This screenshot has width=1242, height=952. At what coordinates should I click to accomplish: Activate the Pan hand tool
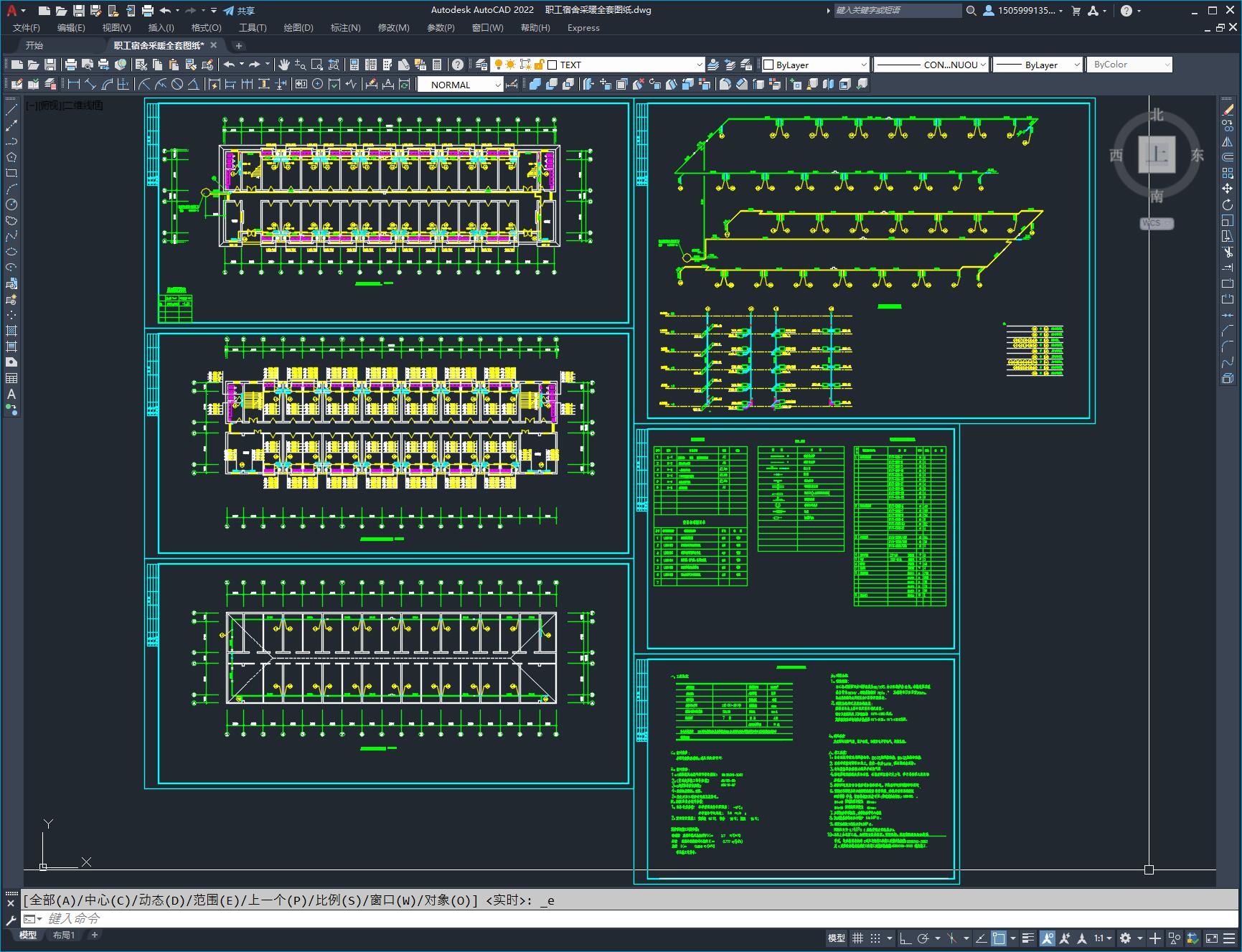click(284, 65)
